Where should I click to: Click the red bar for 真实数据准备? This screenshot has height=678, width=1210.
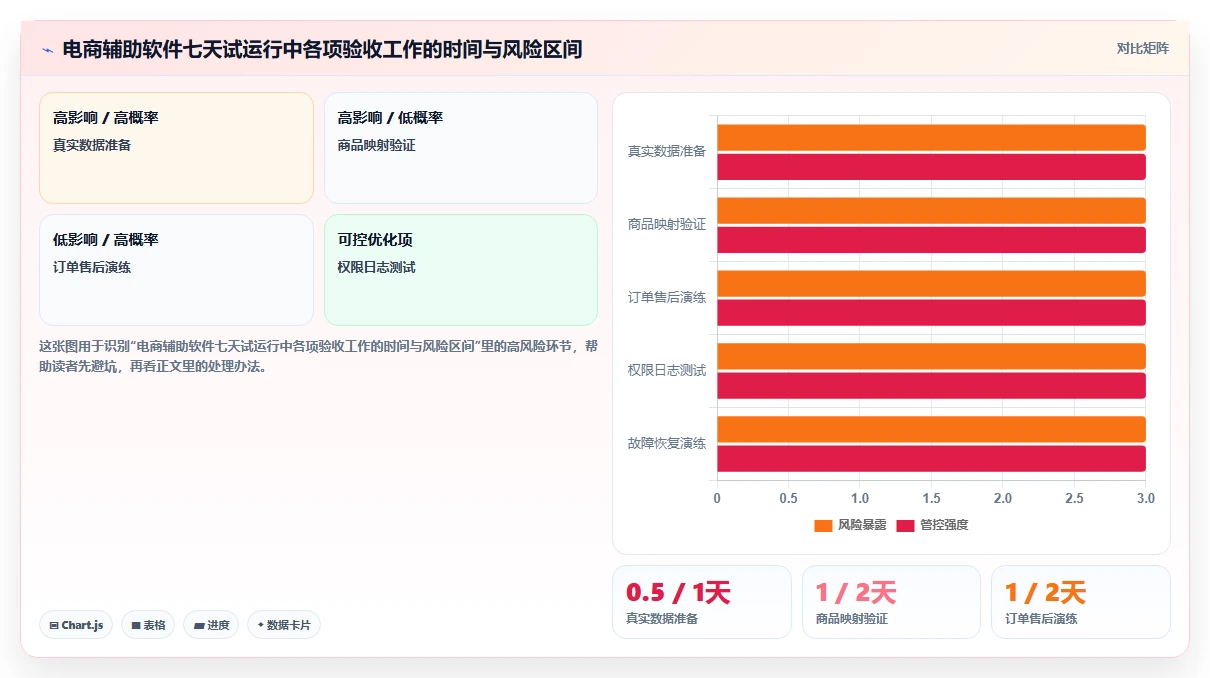[x=931, y=167]
